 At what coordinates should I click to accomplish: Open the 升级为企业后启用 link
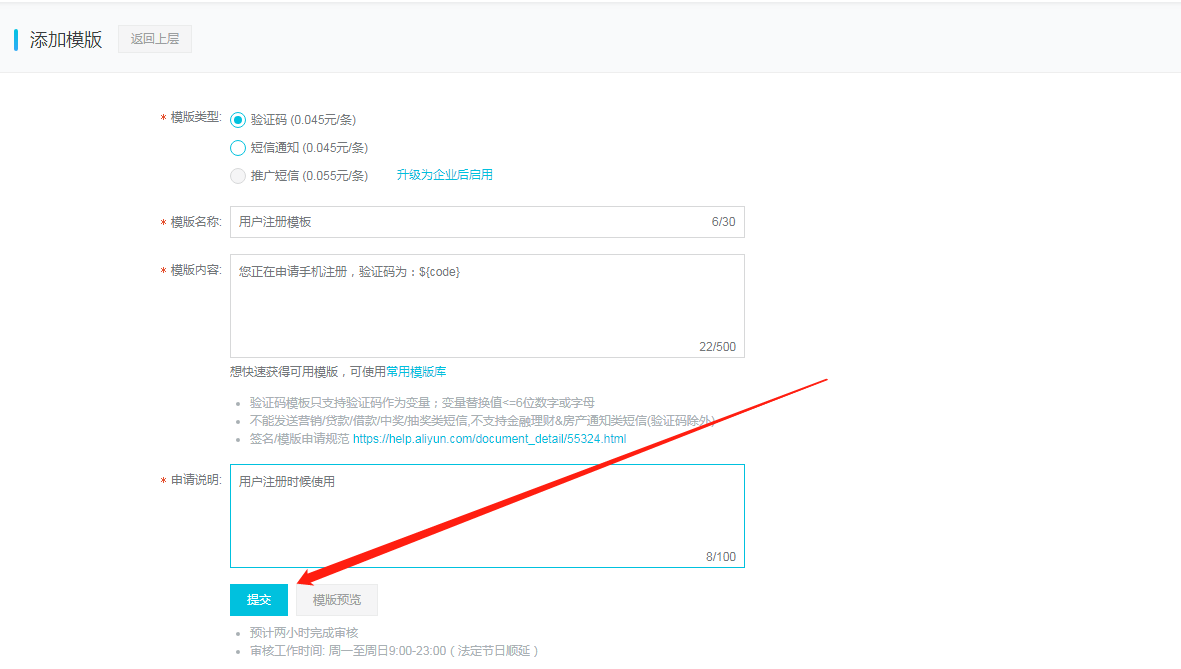click(x=444, y=175)
